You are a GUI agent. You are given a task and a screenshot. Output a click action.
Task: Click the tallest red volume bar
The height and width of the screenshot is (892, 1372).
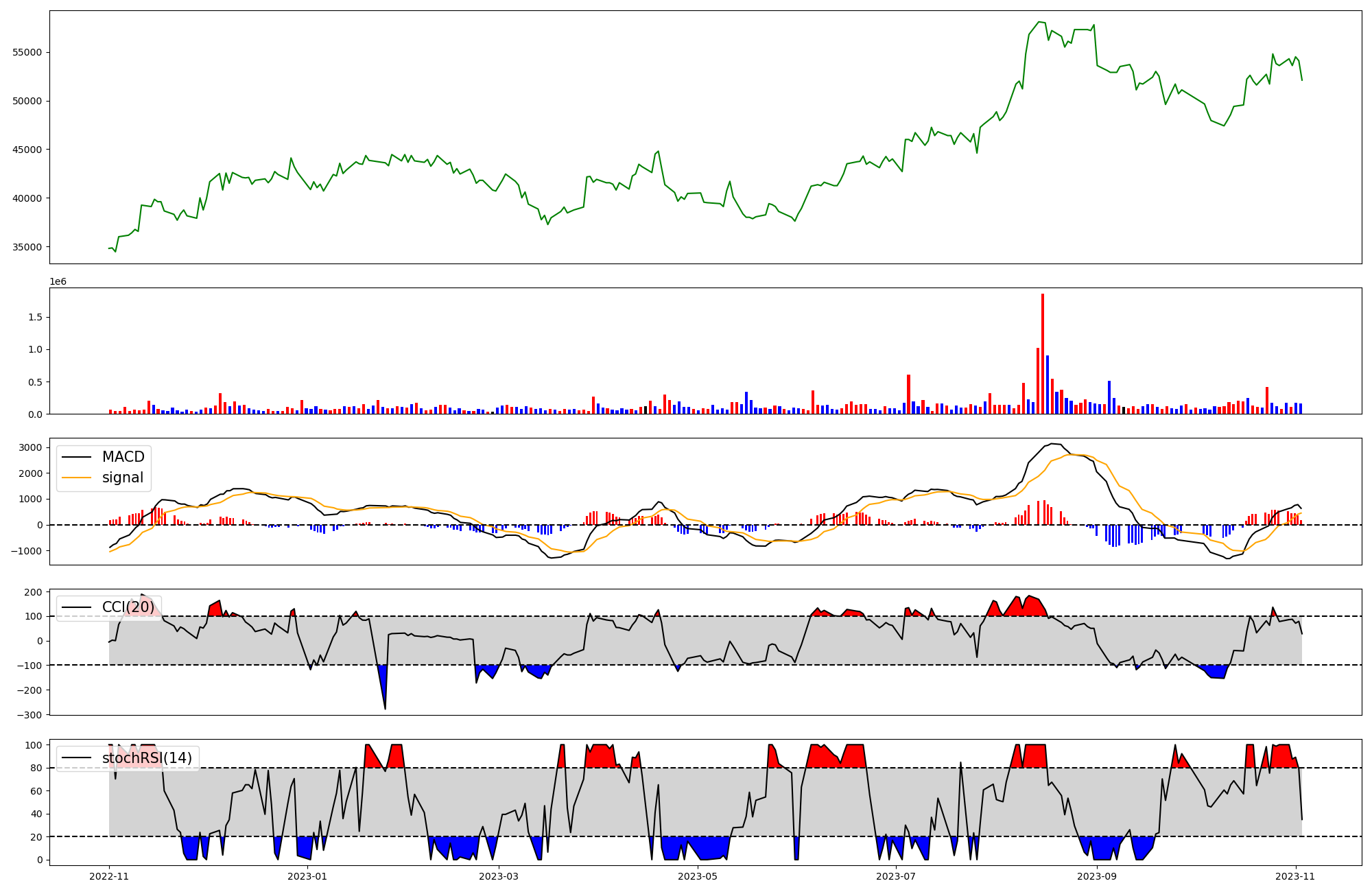pyautogui.click(x=1043, y=353)
